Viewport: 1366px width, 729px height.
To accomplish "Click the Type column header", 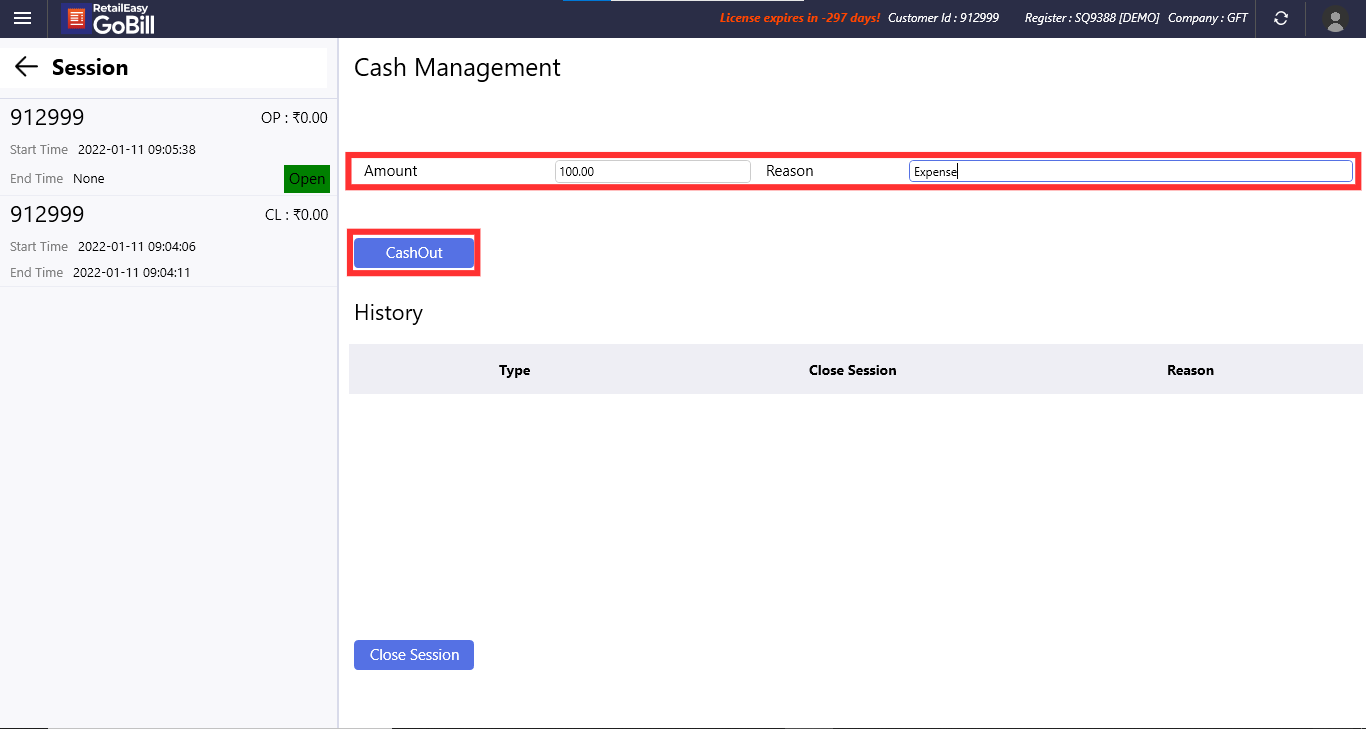I will click(515, 370).
